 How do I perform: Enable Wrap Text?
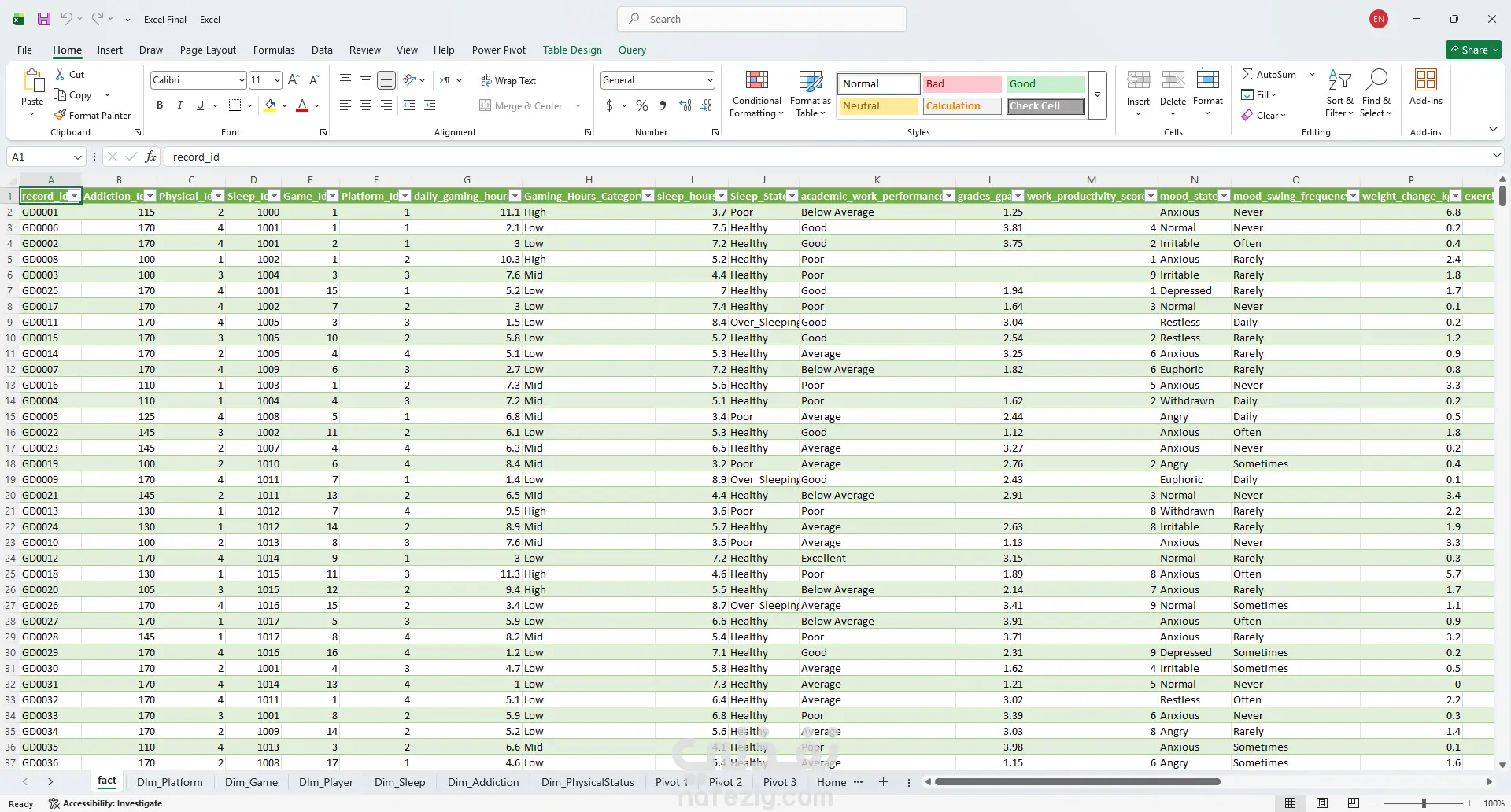tap(508, 80)
